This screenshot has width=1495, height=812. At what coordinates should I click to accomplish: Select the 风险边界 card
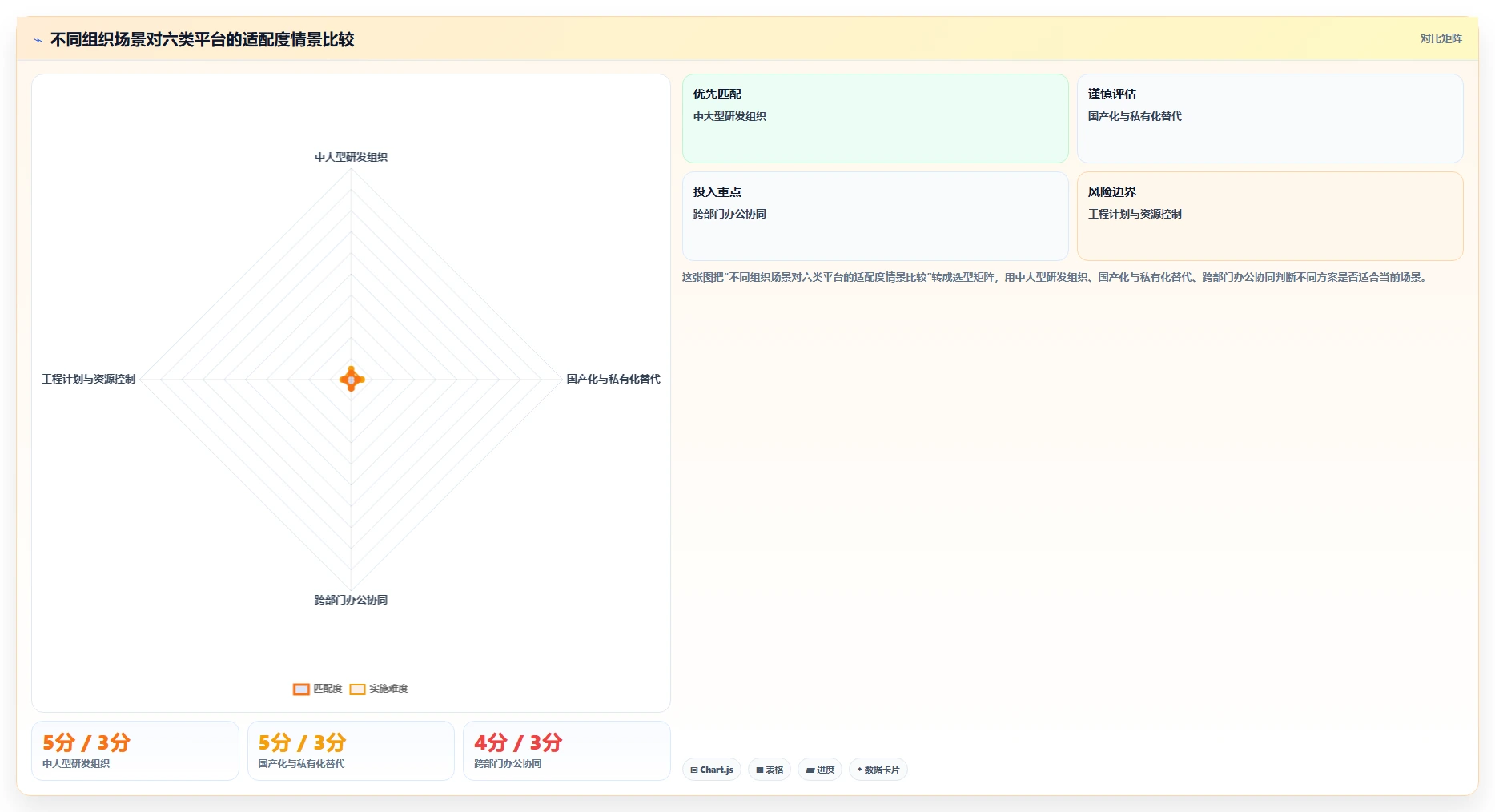1270,216
